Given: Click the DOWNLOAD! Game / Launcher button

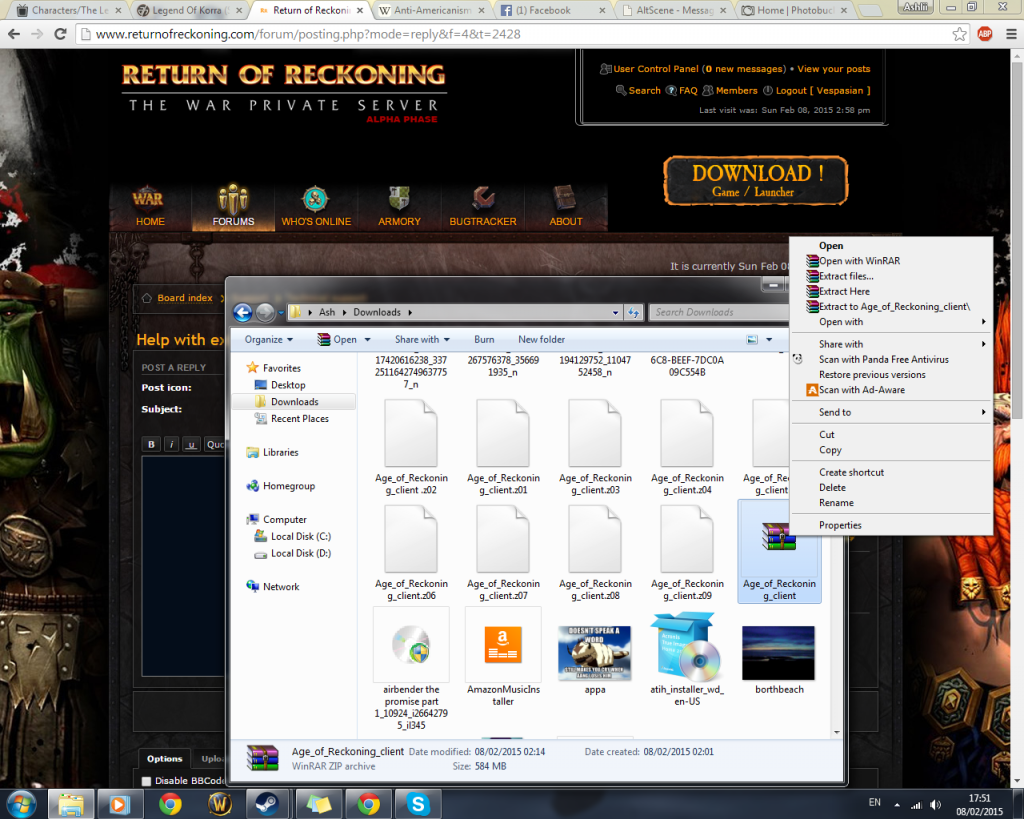Looking at the screenshot, I should pyautogui.click(x=756, y=180).
